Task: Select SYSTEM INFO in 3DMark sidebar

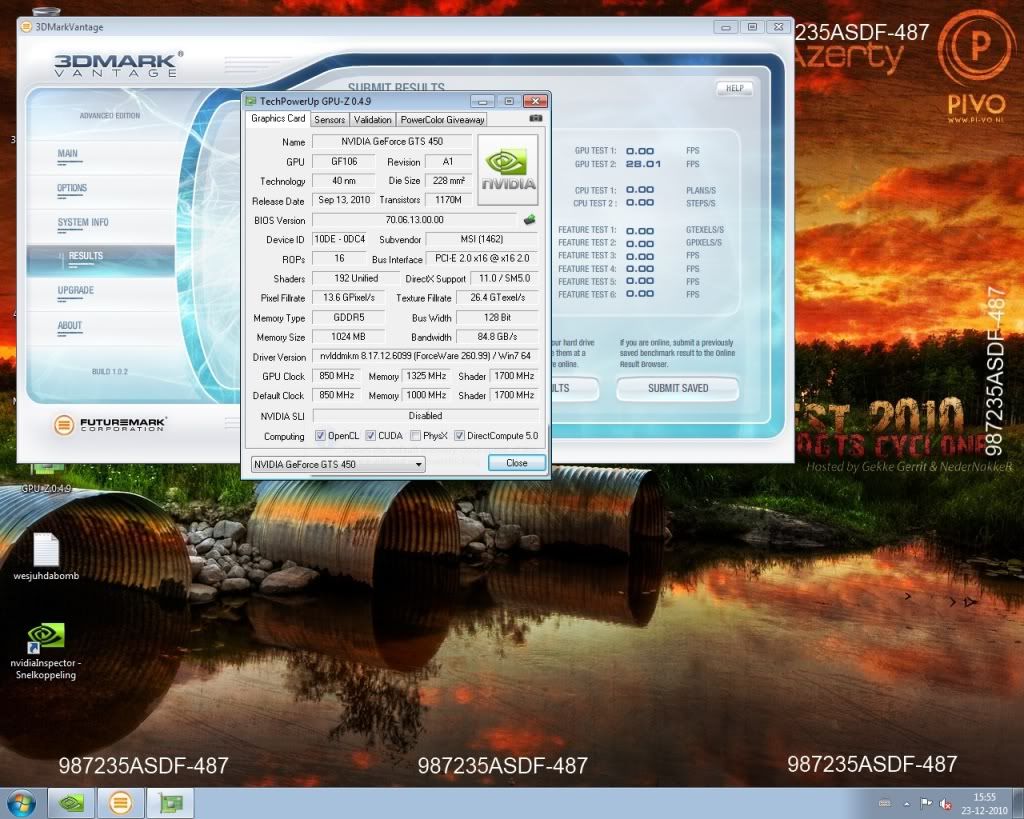Action: point(83,222)
